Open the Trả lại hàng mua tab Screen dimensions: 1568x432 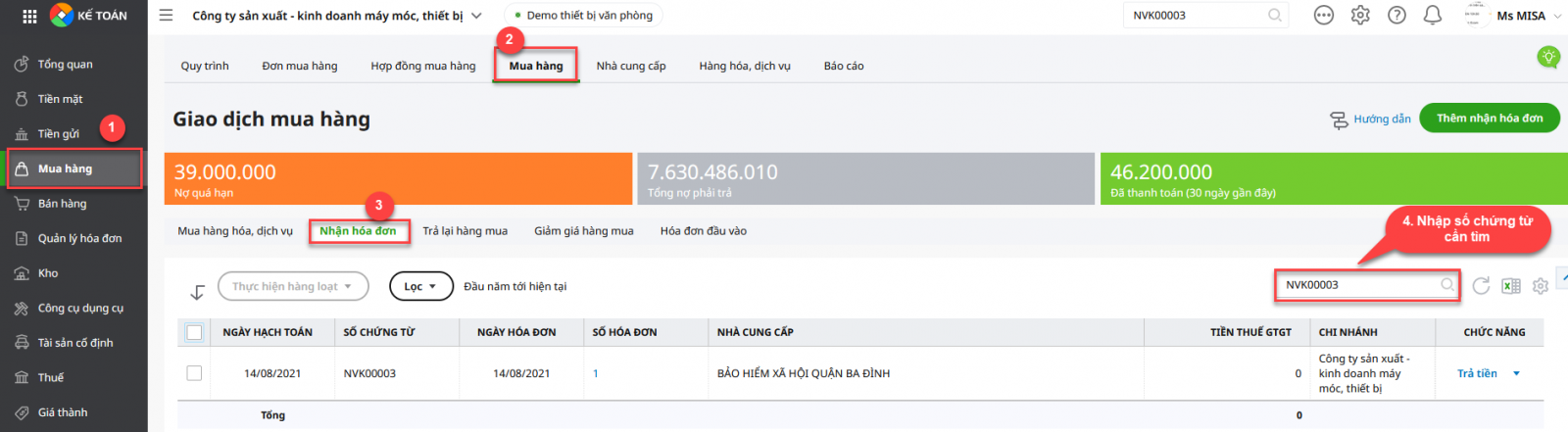coord(465,231)
